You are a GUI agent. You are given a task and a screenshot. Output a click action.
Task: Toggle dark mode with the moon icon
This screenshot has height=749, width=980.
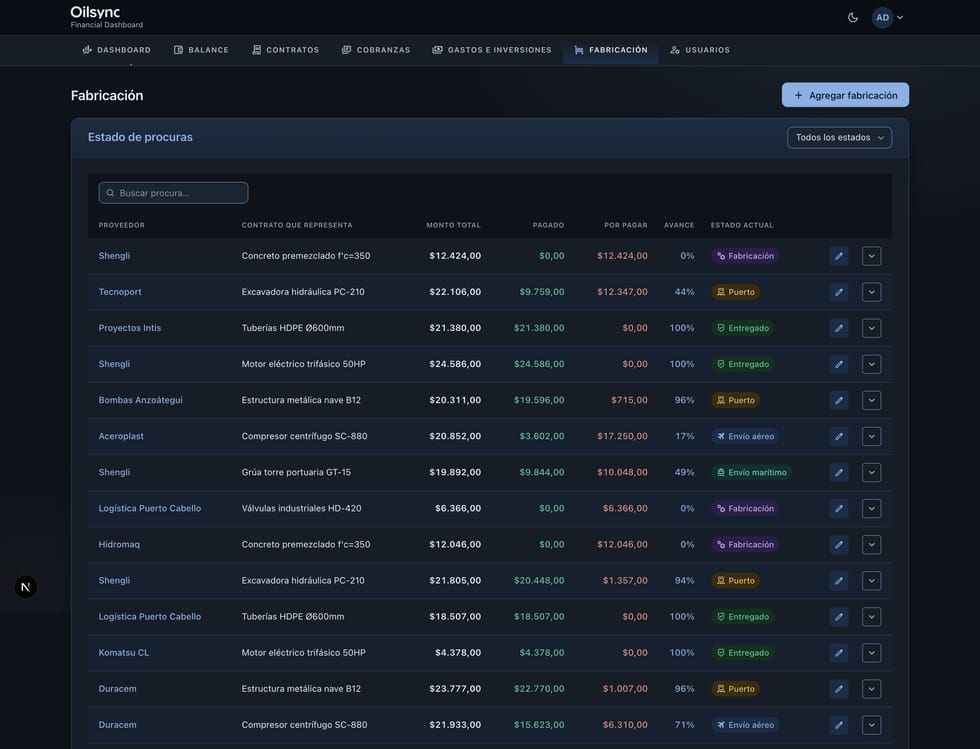852,18
